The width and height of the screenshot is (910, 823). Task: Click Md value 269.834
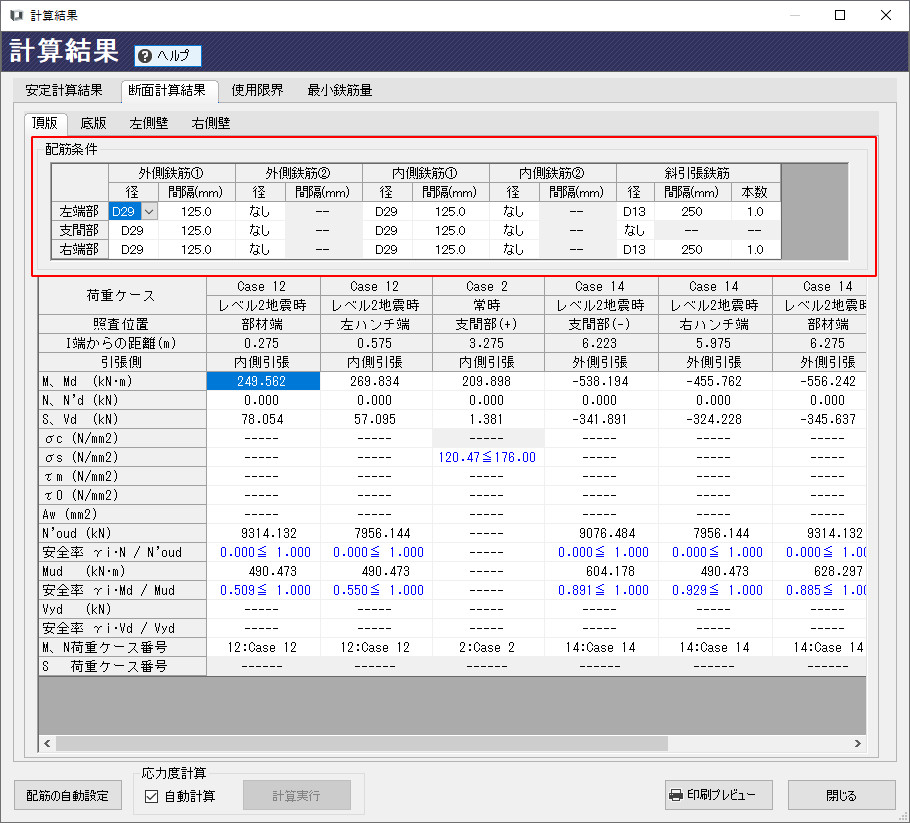pyautogui.click(x=375, y=381)
